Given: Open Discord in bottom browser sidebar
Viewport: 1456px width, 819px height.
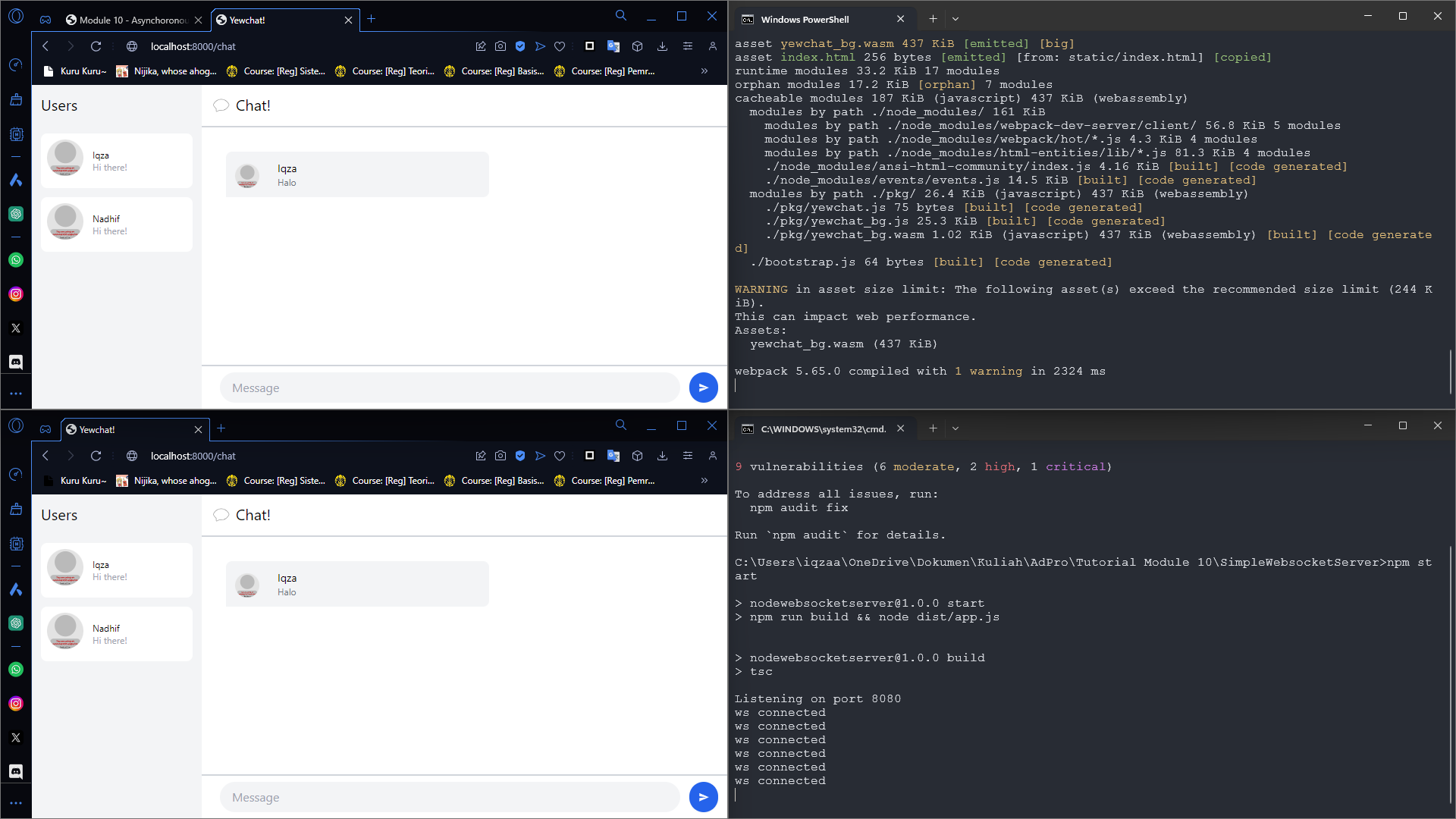Looking at the screenshot, I should (x=16, y=772).
